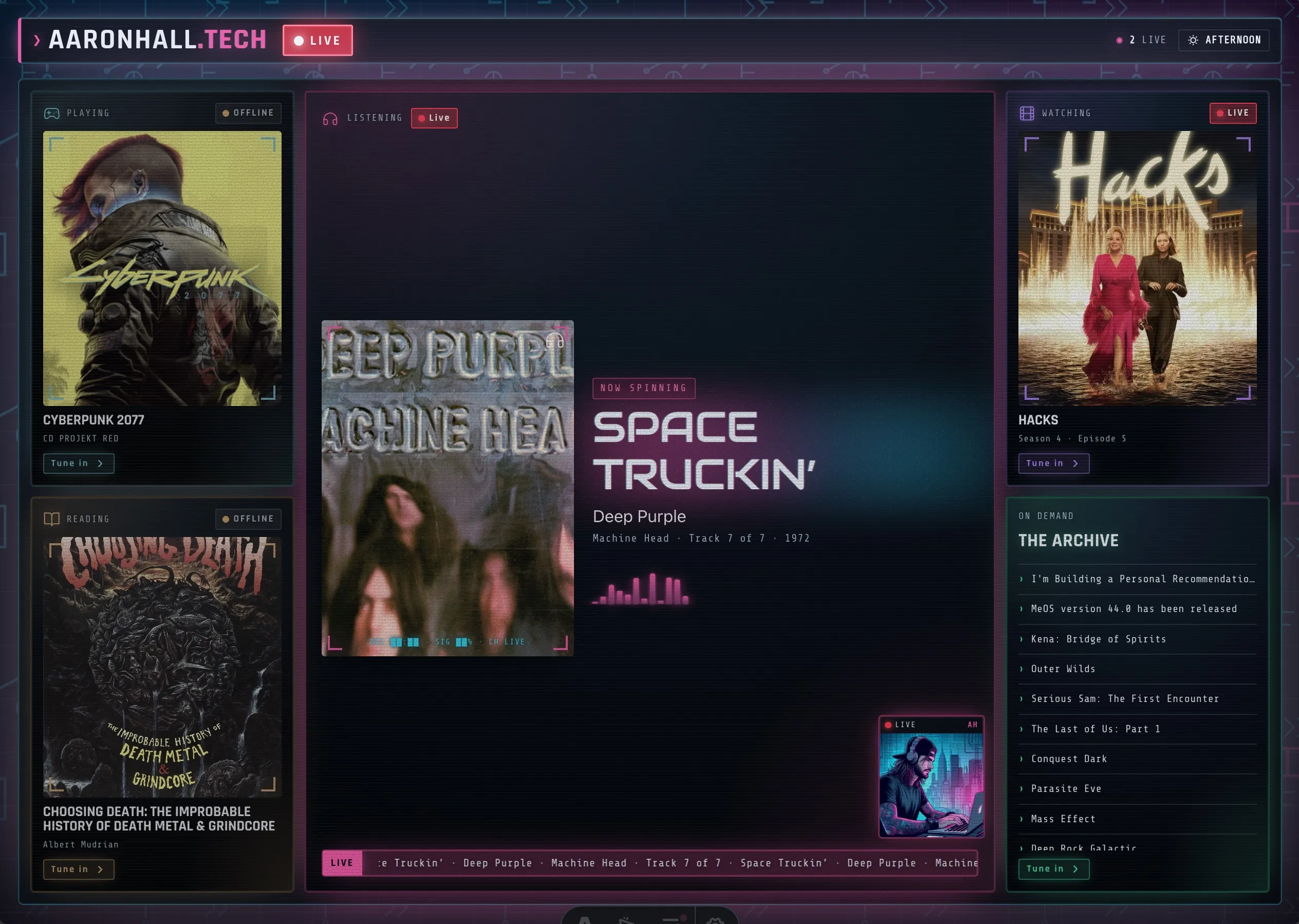Click the CH.LIVE readout on the album cover
1299x924 pixels.
tap(506, 642)
